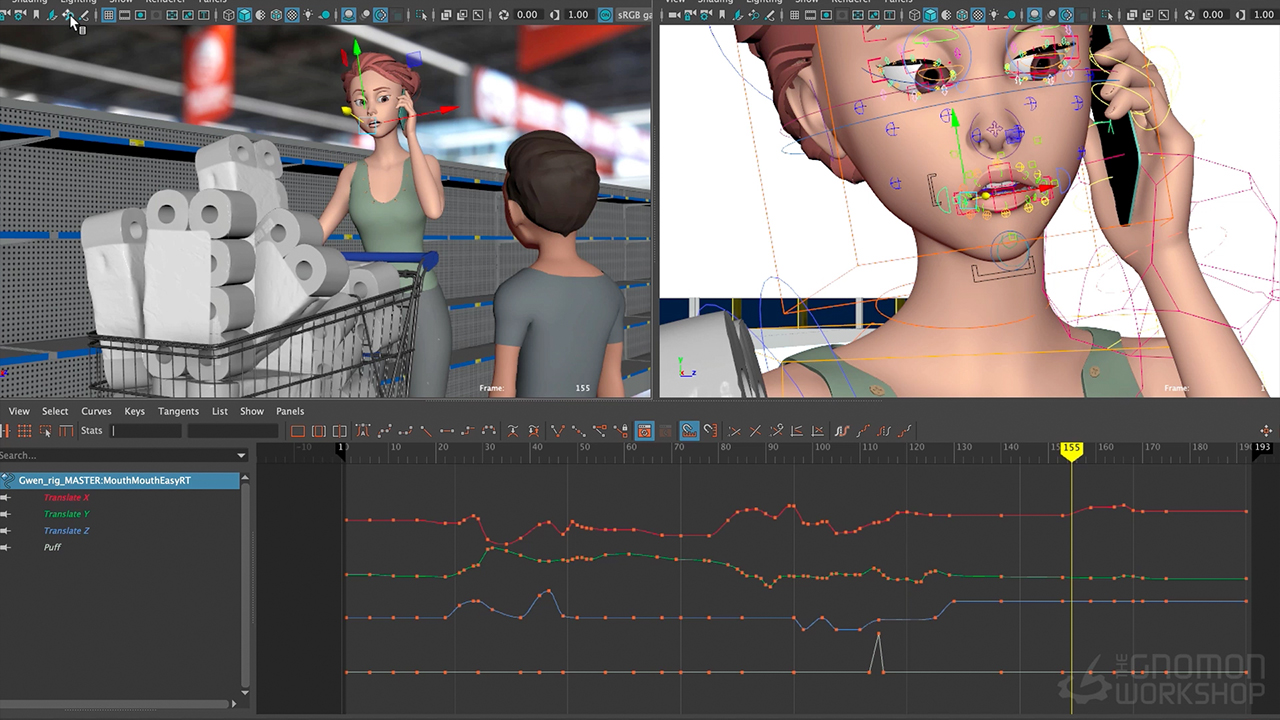Open the Panels menu in Graph Editor
The image size is (1280, 720).
289,411
